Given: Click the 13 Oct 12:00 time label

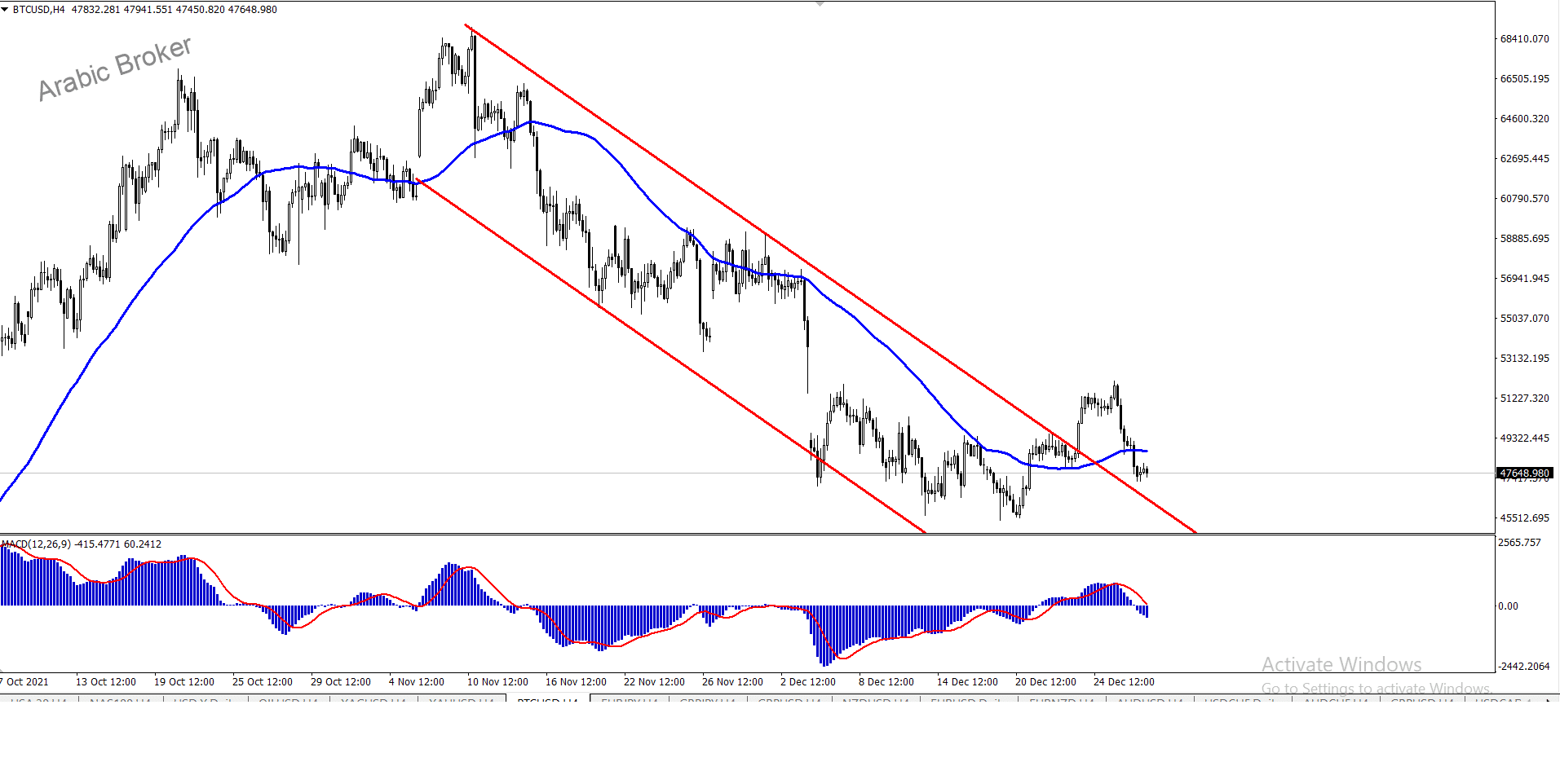Looking at the screenshot, I should coord(106,682).
